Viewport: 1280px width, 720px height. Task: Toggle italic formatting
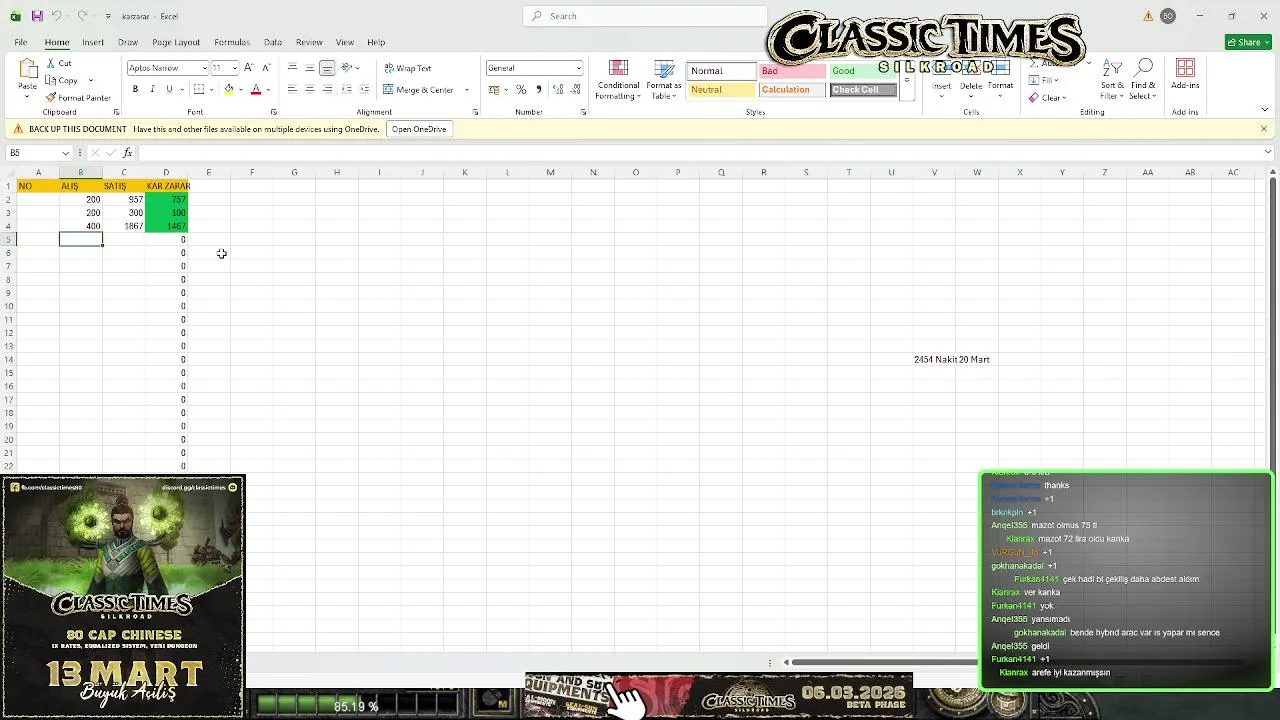[152, 89]
